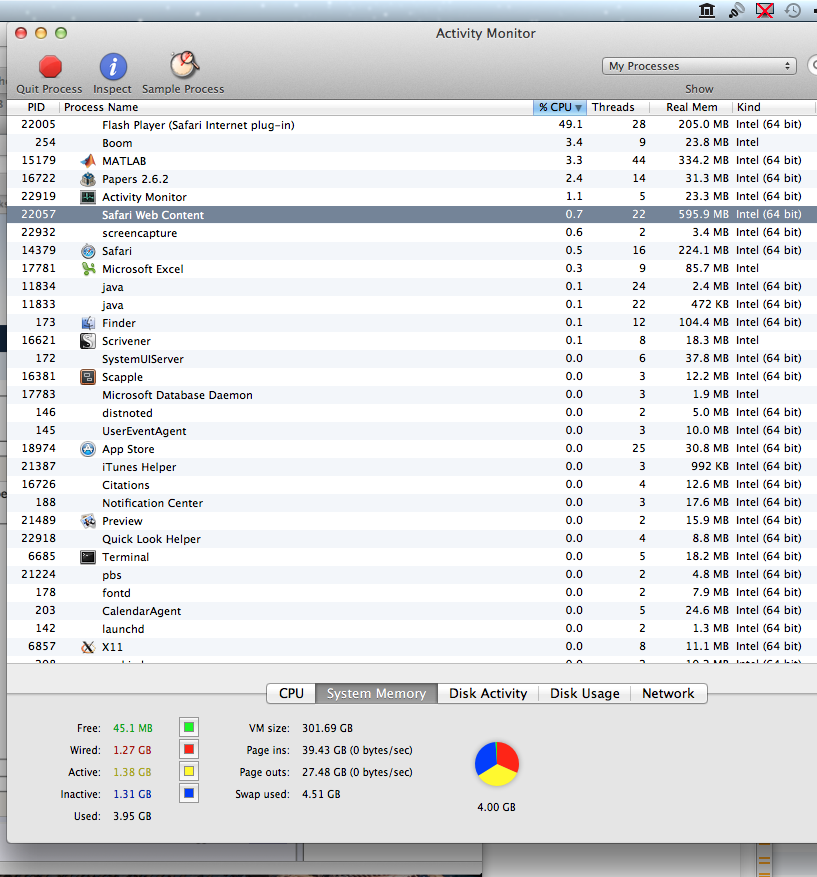The height and width of the screenshot is (877, 817).
Task: Select the distnoted process row
Action: (x=412, y=413)
